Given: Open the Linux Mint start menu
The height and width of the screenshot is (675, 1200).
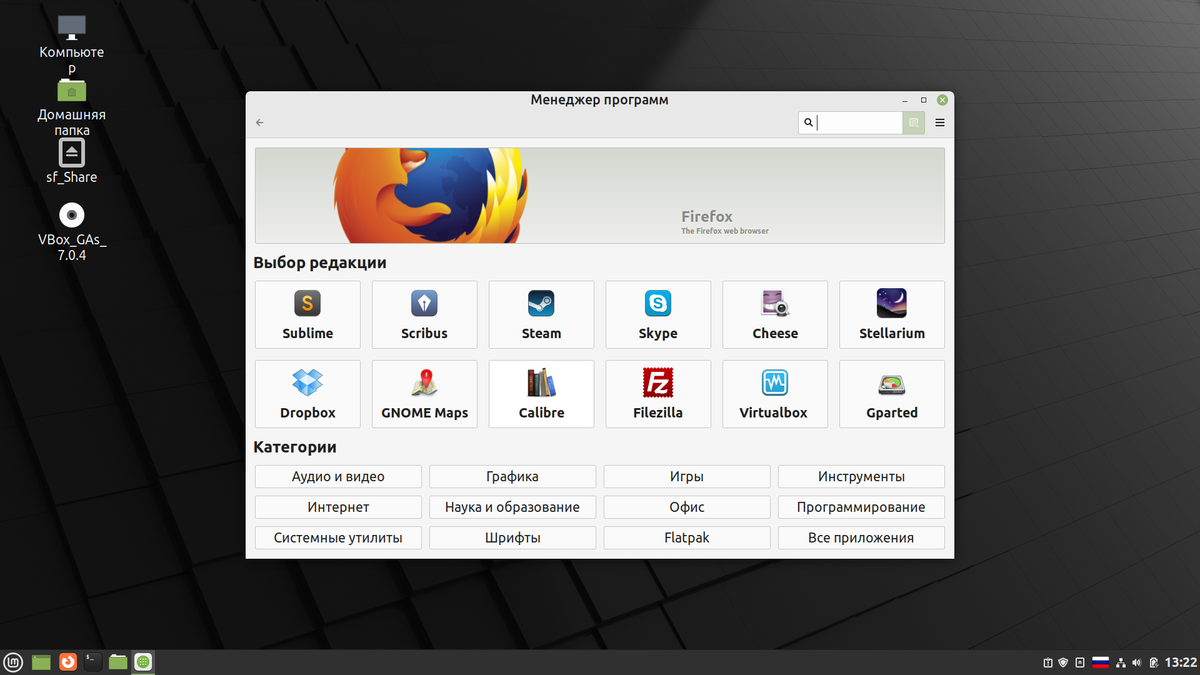Looking at the screenshot, I should point(14,661).
